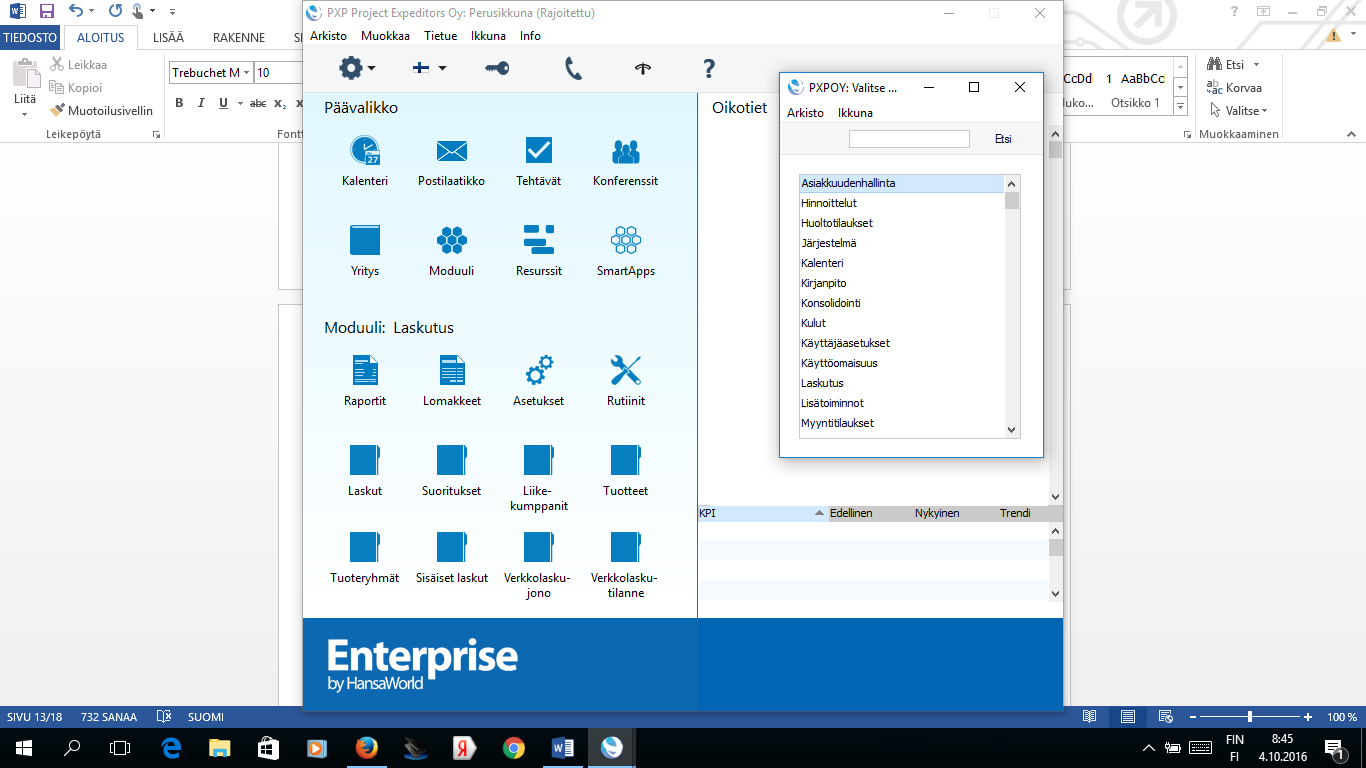Select Kirjanpito in module list
This screenshot has height=768, width=1366.
tap(902, 283)
